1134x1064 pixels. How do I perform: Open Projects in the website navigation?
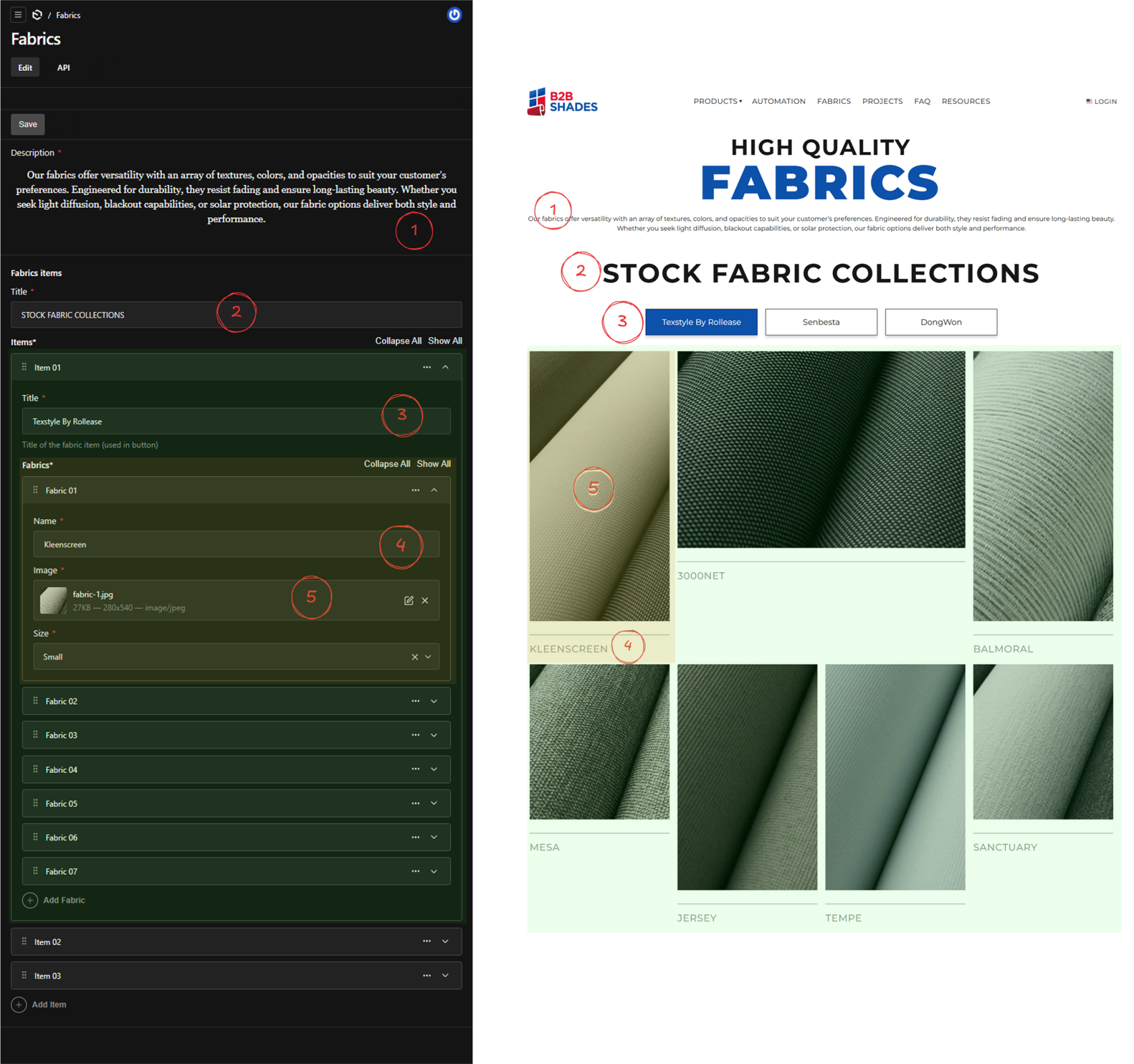pos(882,101)
